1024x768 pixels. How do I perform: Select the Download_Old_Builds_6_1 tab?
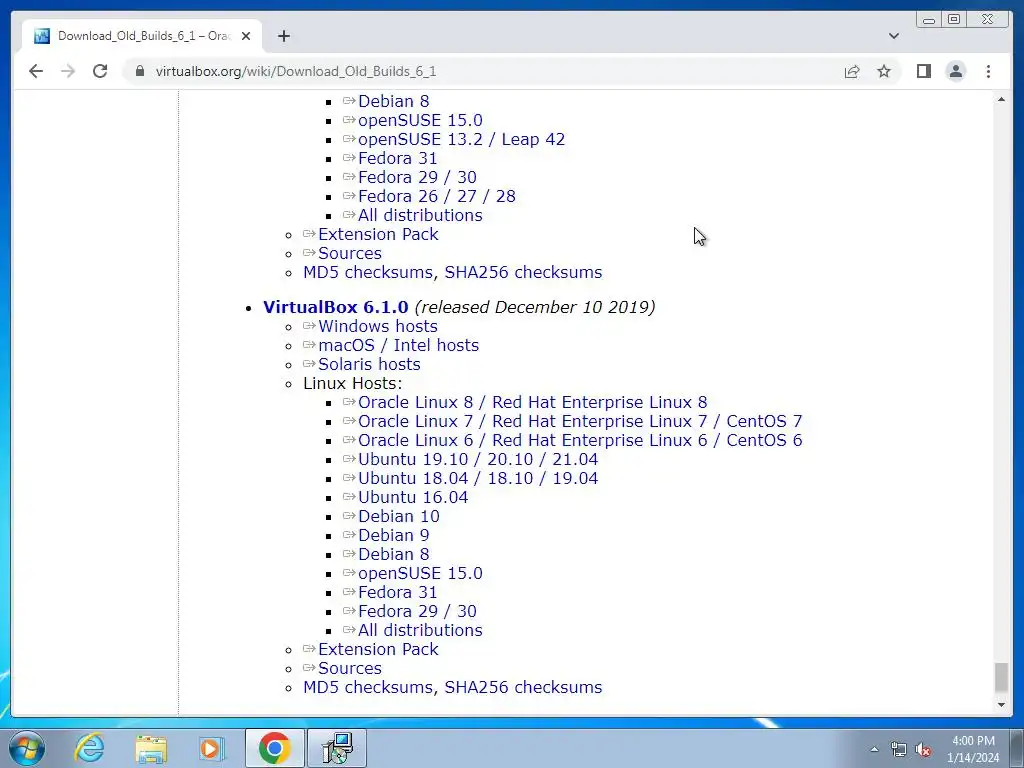pyautogui.click(x=142, y=36)
